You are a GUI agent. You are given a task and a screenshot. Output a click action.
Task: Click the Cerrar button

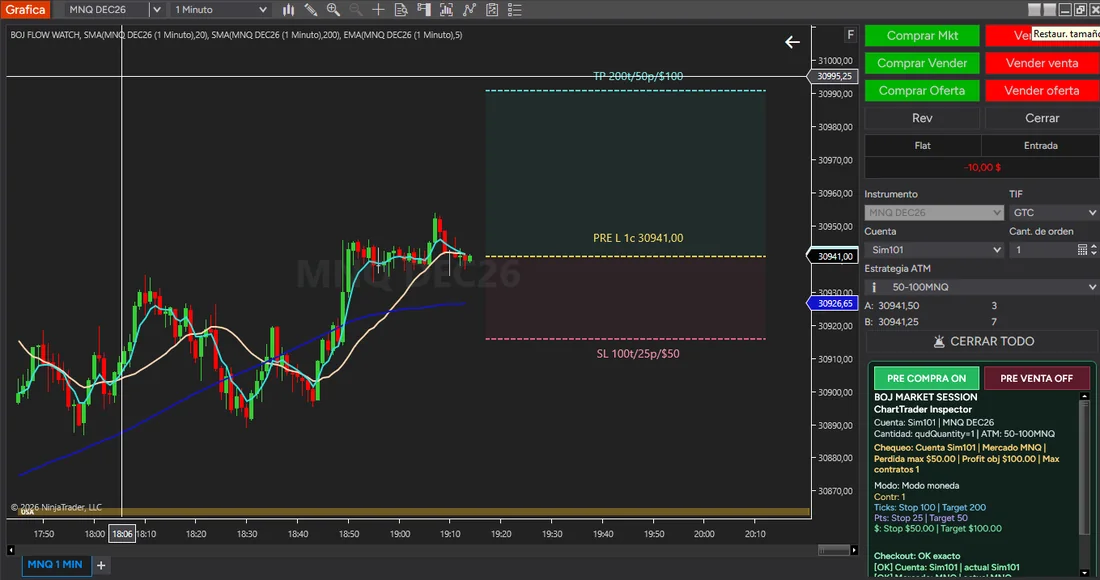tap(1042, 118)
